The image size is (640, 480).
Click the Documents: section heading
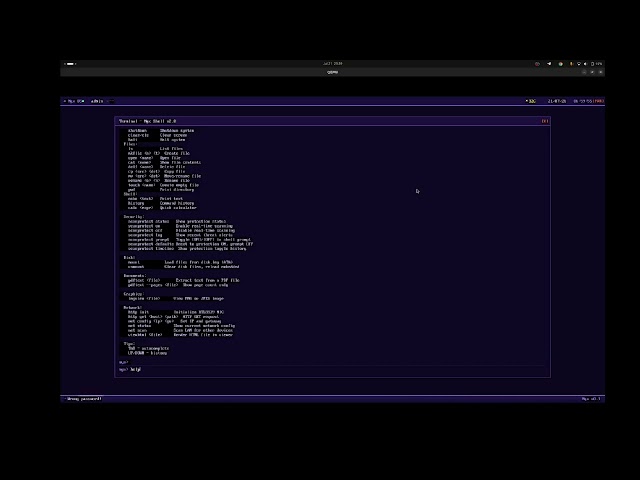pos(135,276)
